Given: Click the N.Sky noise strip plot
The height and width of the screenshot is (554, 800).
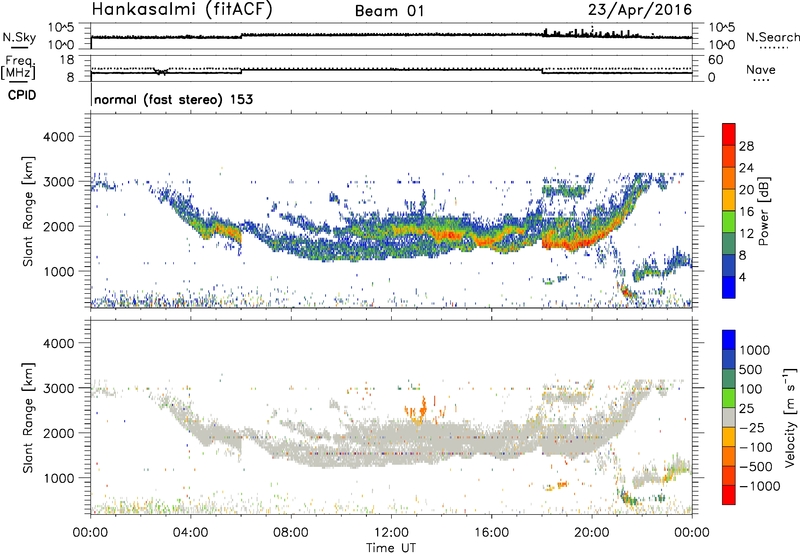Looking at the screenshot, I should pos(391,36).
